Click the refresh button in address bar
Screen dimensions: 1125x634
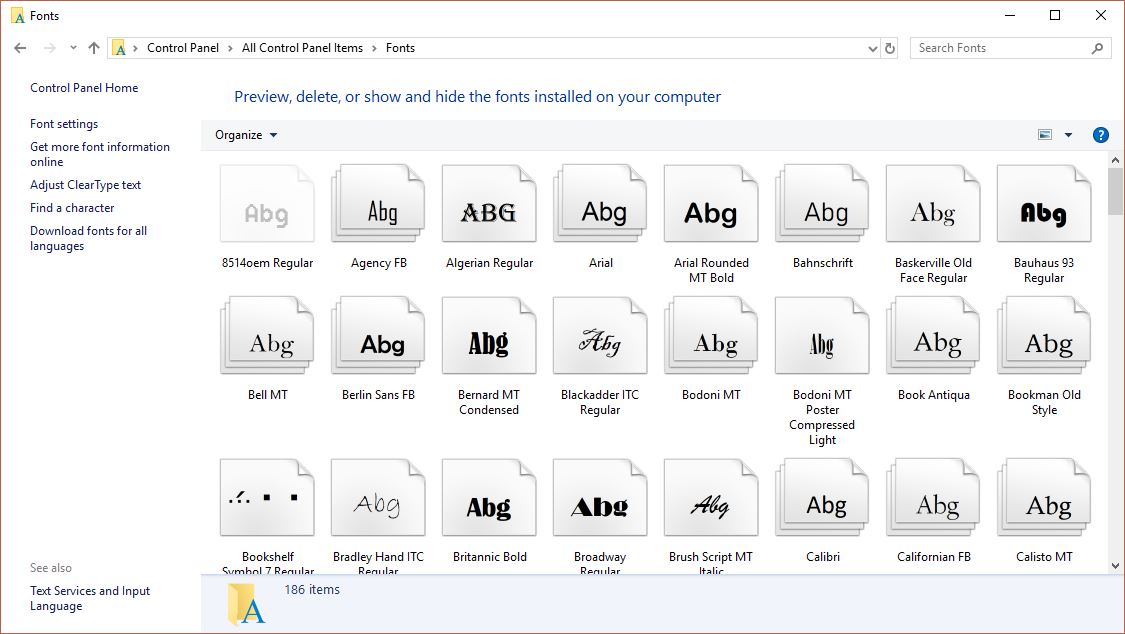click(890, 48)
